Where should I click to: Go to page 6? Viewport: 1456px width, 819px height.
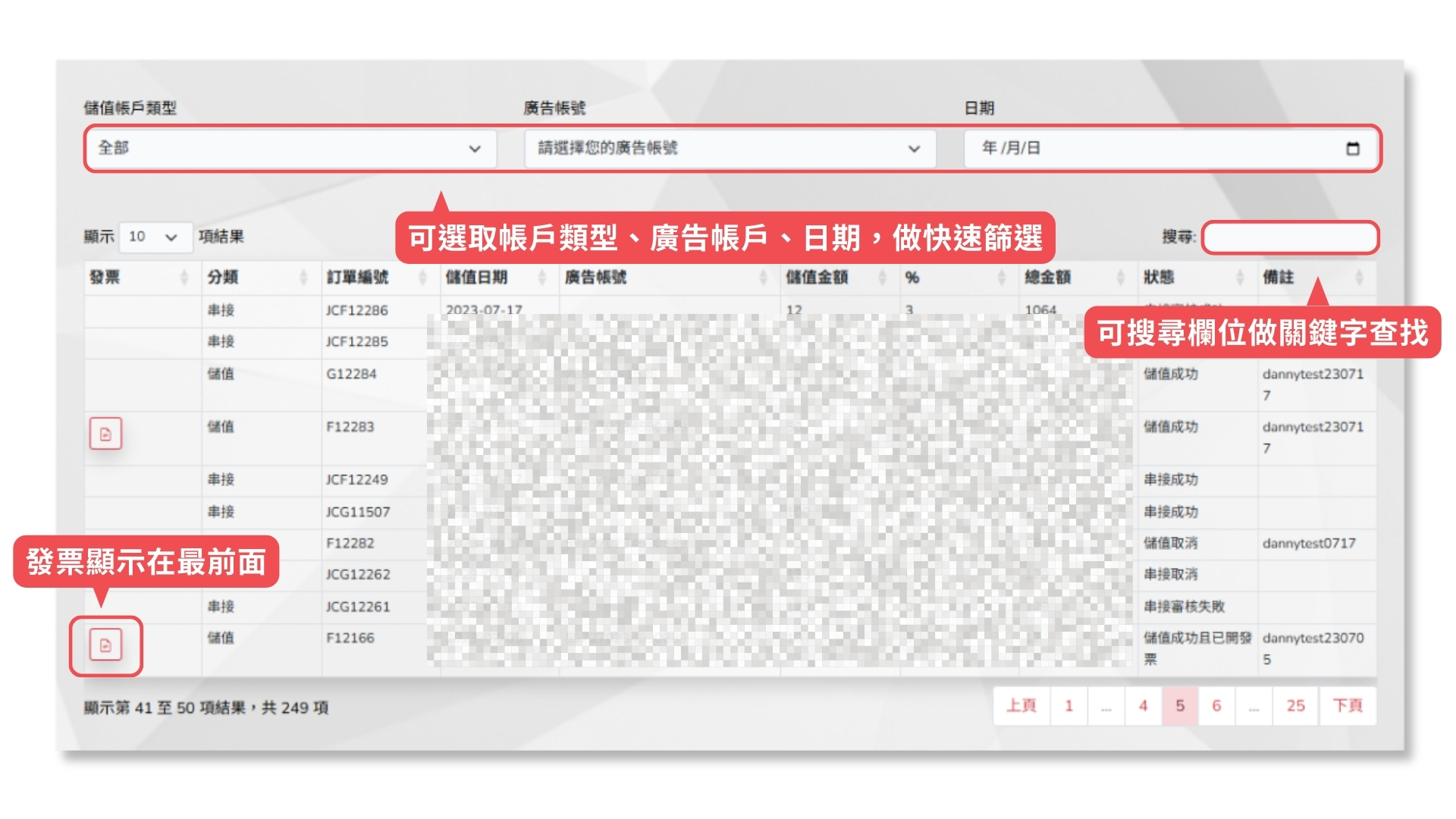1216,706
